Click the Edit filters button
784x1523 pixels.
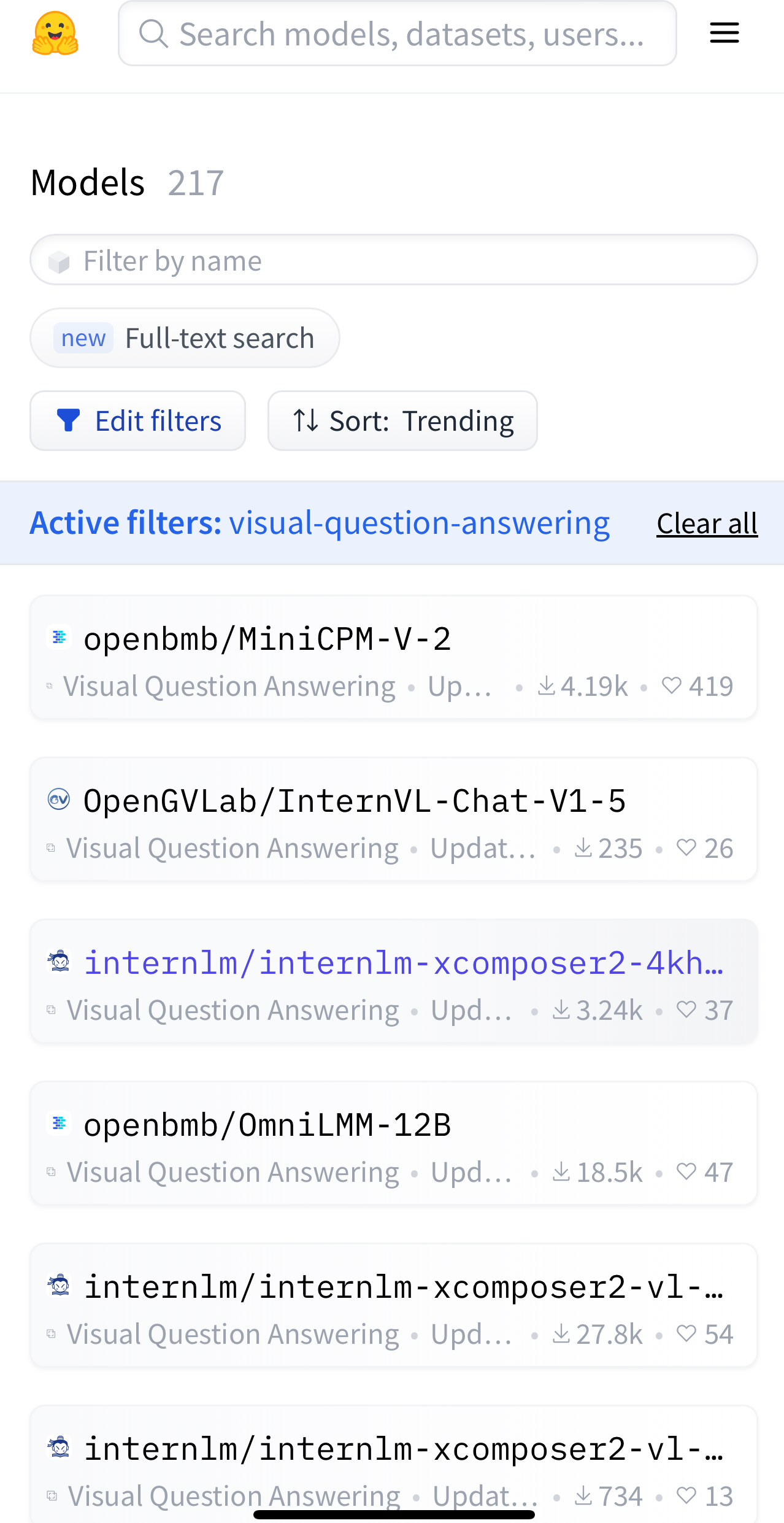coord(138,421)
